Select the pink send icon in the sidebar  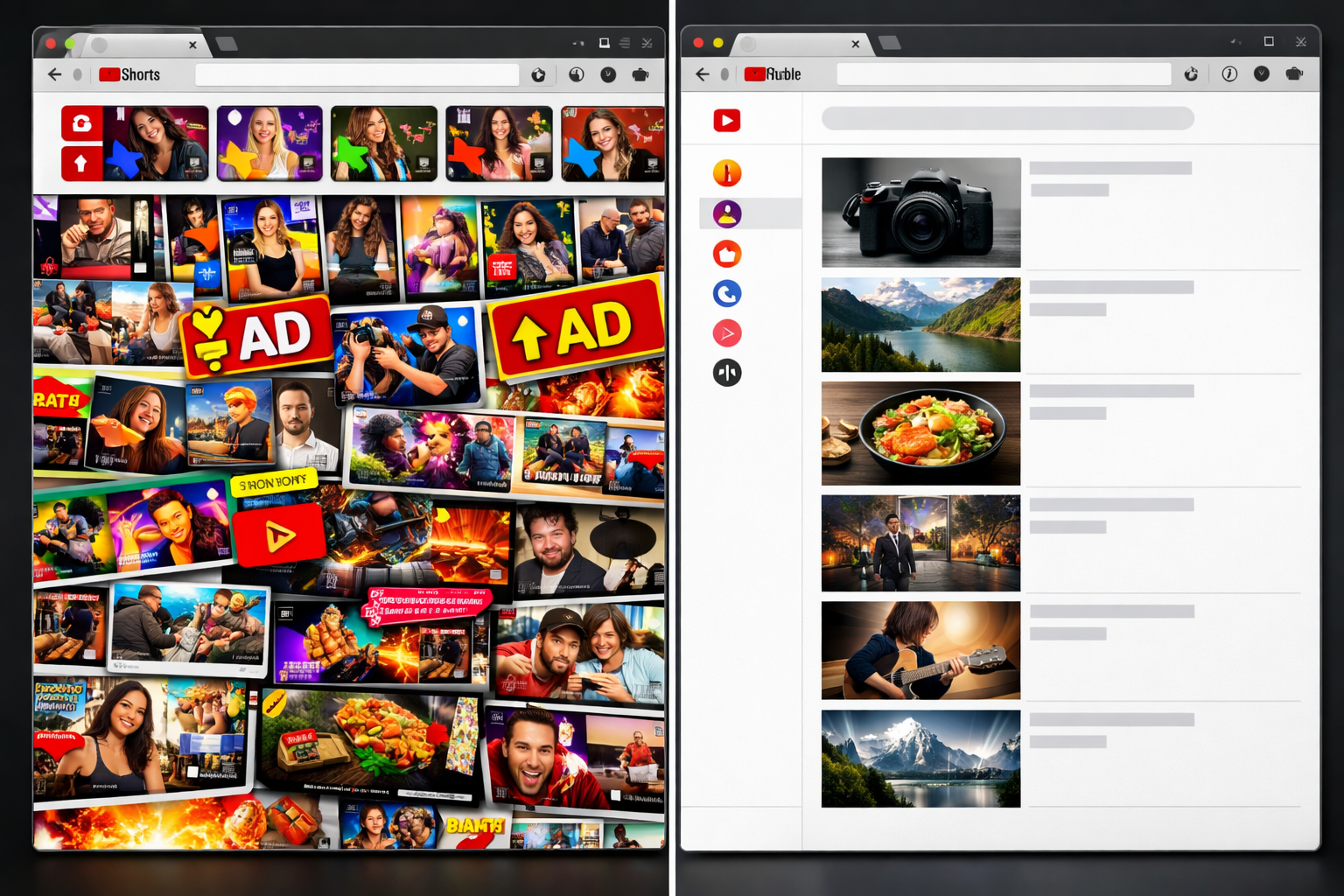click(x=727, y=333)
